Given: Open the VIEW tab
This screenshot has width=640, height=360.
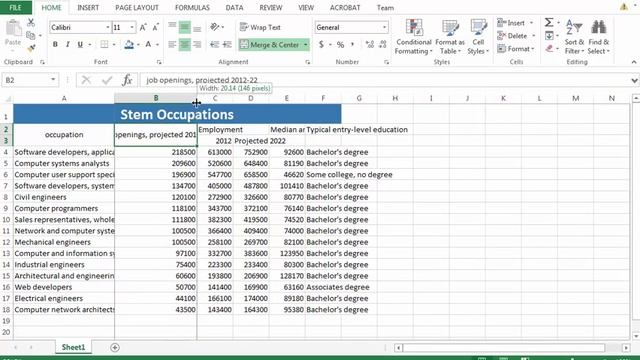Looking at the screenshot, I should (306, 7).
